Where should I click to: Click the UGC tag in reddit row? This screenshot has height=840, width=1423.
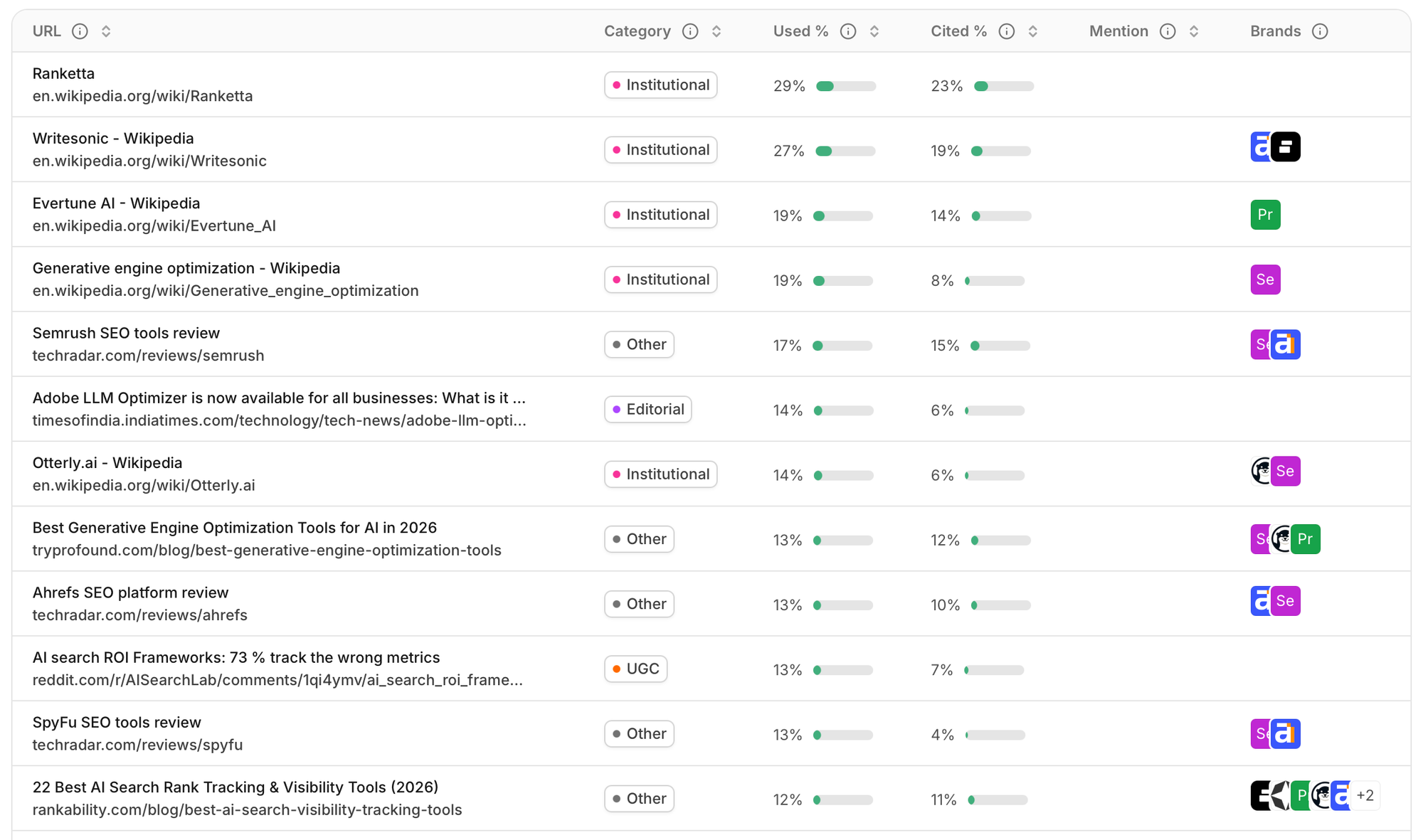click(x=636, y=669)
